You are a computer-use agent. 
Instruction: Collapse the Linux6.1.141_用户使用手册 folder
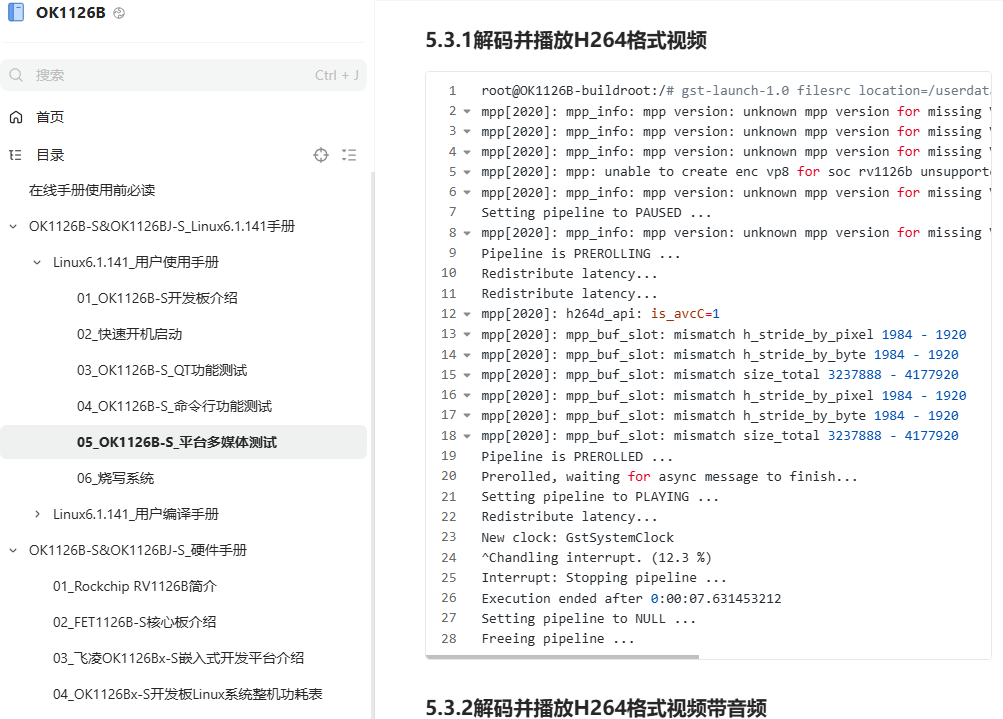[x=37, y=262]
